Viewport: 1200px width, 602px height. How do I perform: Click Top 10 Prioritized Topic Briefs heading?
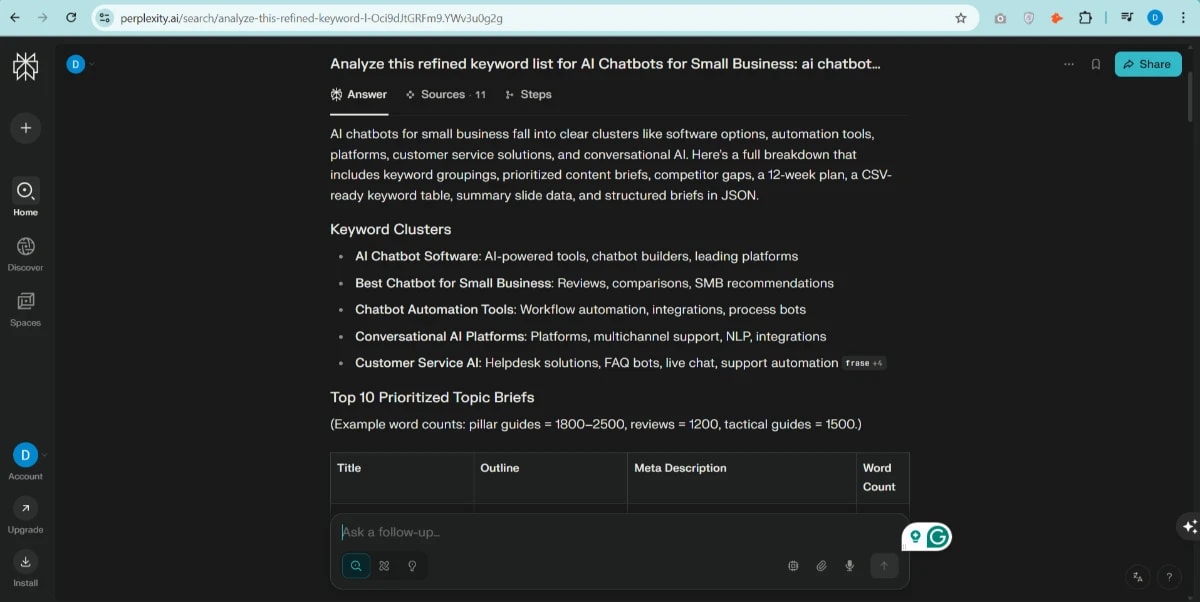click(x=432, y=397)
